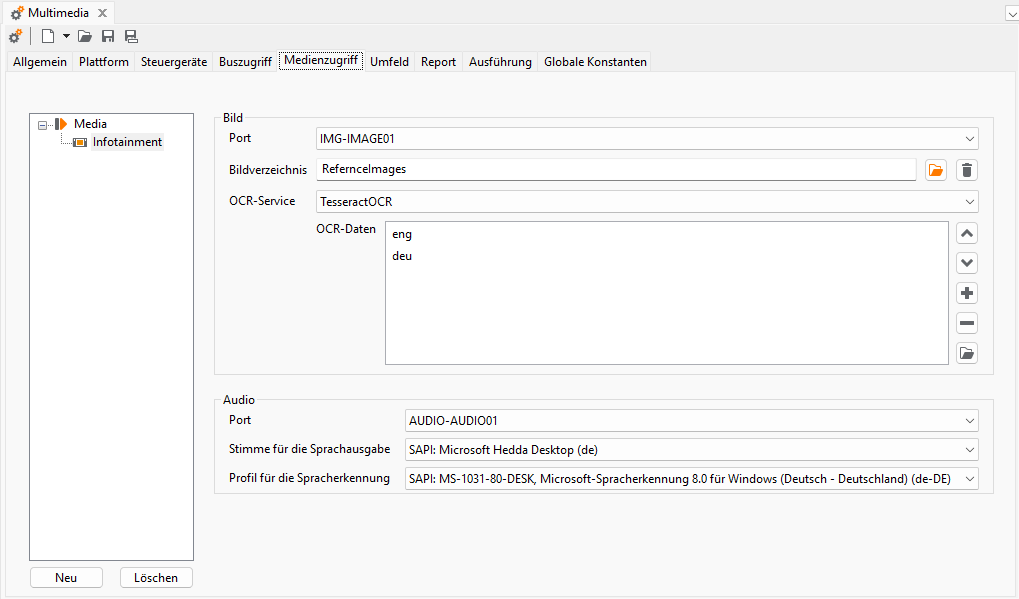Image resolution: width=1019 pixels, height=599 pixels.
Task: Move OCR data entry up with the up arrow
Action: click(x=967, y=233)
